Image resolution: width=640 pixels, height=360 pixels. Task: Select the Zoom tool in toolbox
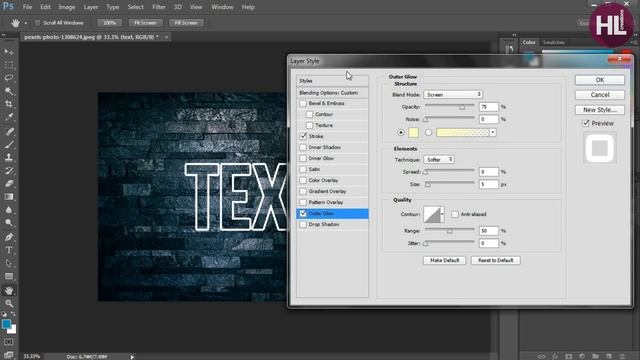point(9,303)
